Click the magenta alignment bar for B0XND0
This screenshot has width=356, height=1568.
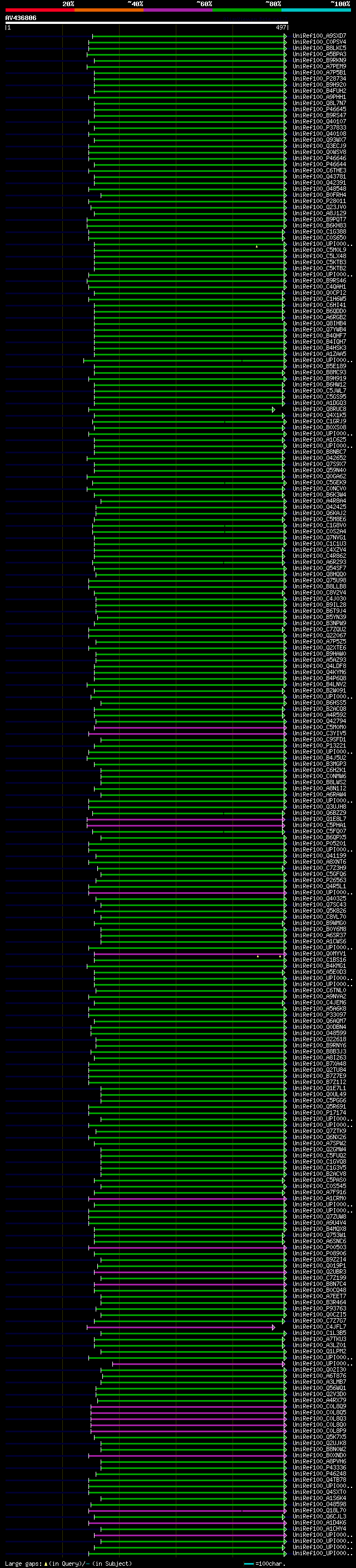(x=186, y=1456)
